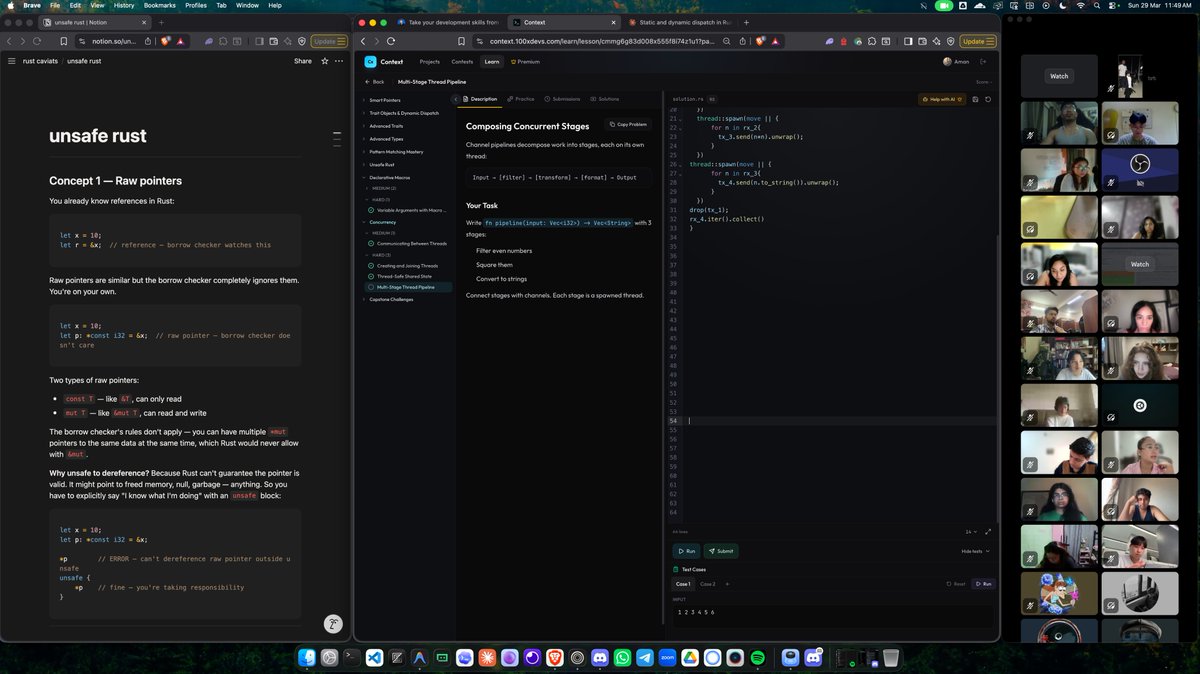
Task: Open the Bookmarks menu in menu bar
Action: [159, 5]
